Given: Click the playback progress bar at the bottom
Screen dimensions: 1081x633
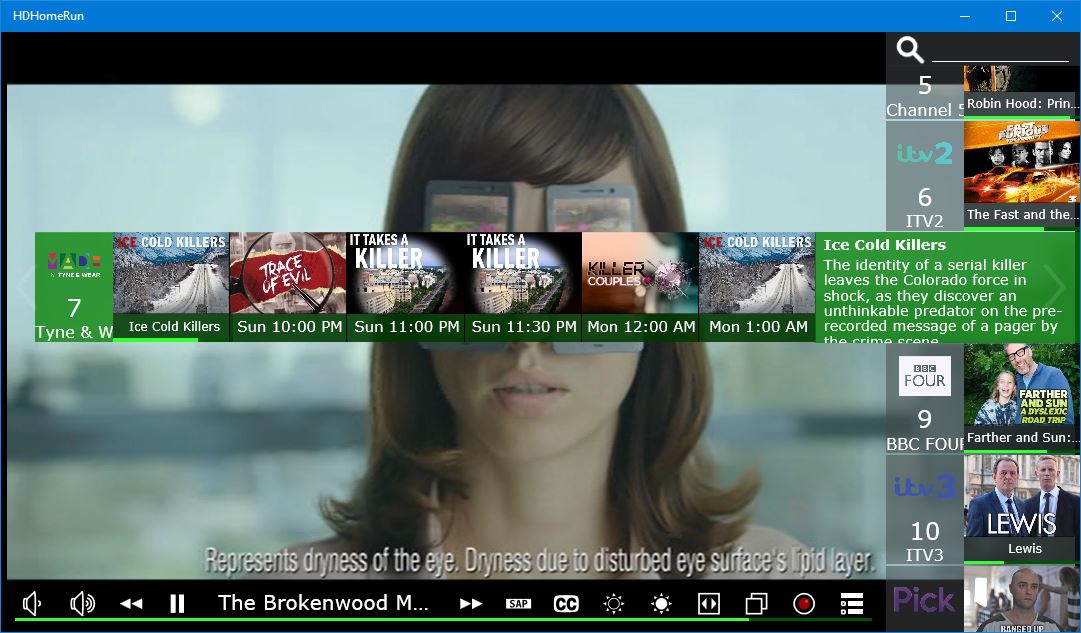Looking at the screenshot, I should coord(440,620).
